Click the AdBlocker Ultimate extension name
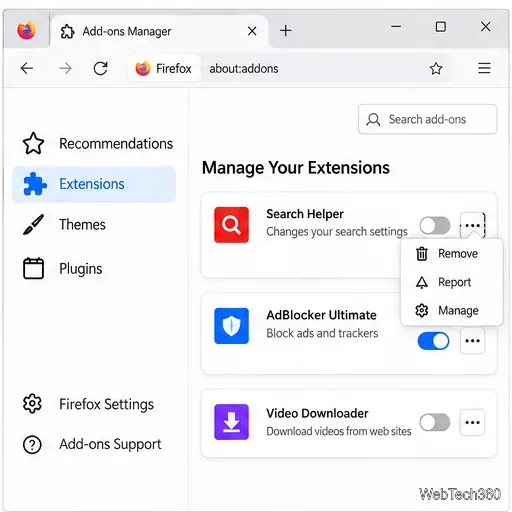The width and height of the screenshot is (512, 512). 321,315
